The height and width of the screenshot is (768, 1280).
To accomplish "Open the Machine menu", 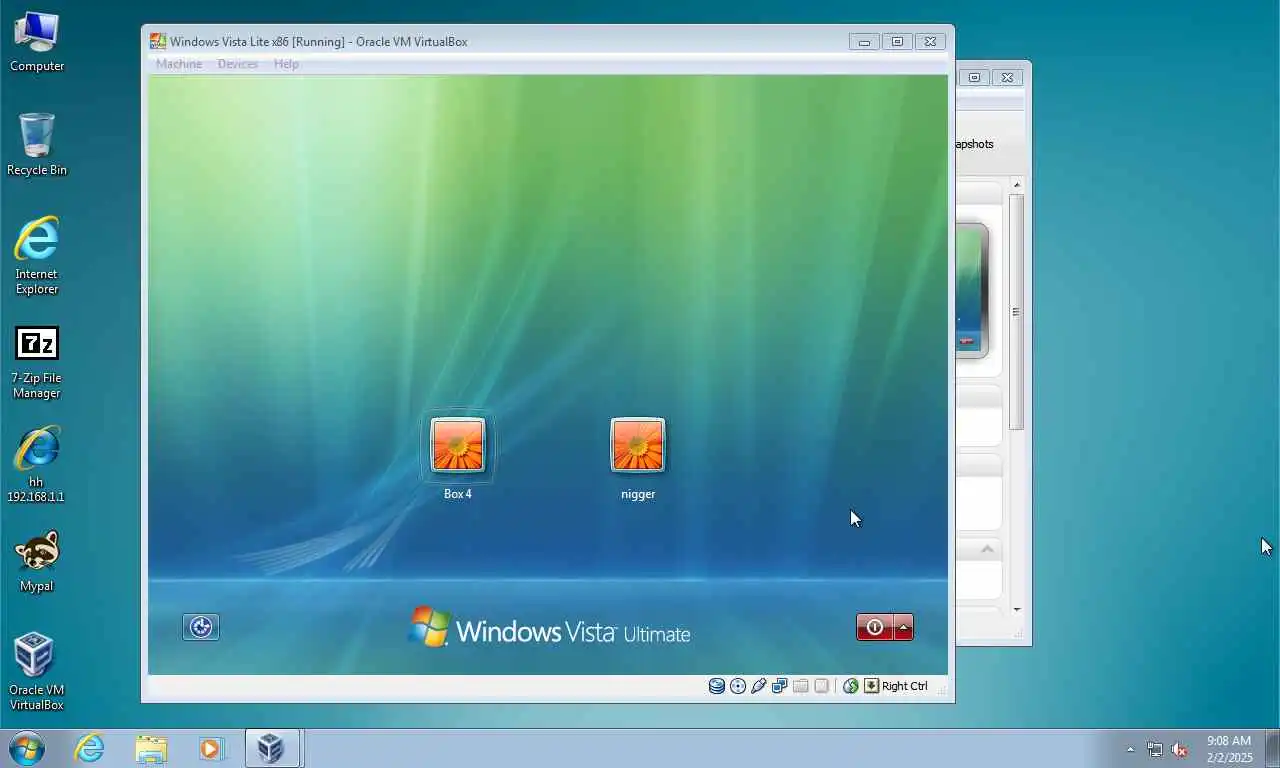I will coord(179,64).
